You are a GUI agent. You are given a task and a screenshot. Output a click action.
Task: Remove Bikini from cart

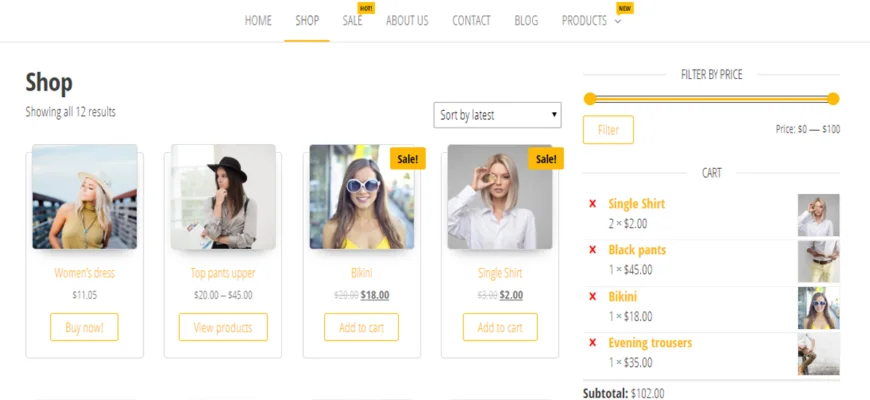pos(592,296)
